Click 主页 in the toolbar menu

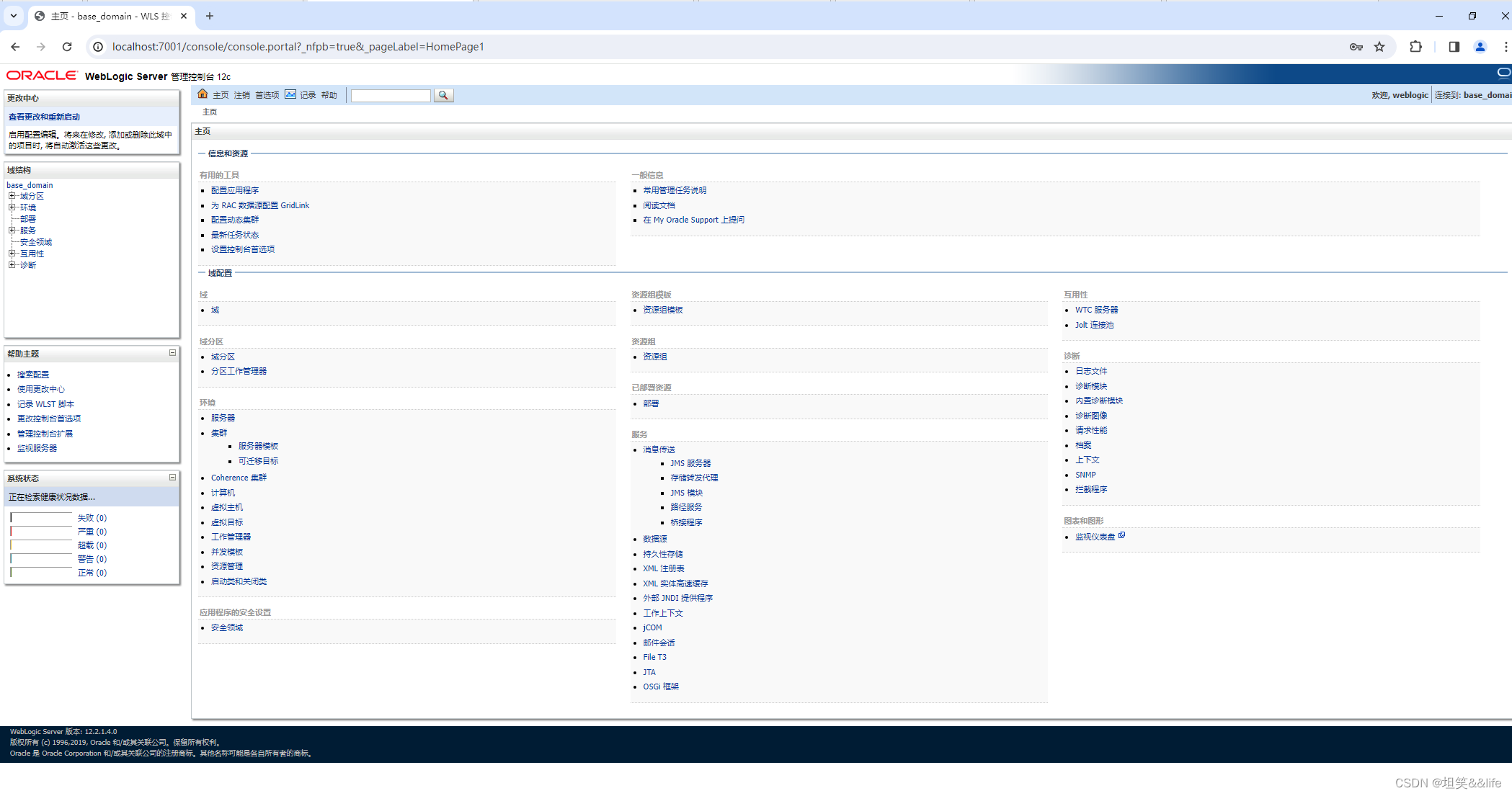221,95
